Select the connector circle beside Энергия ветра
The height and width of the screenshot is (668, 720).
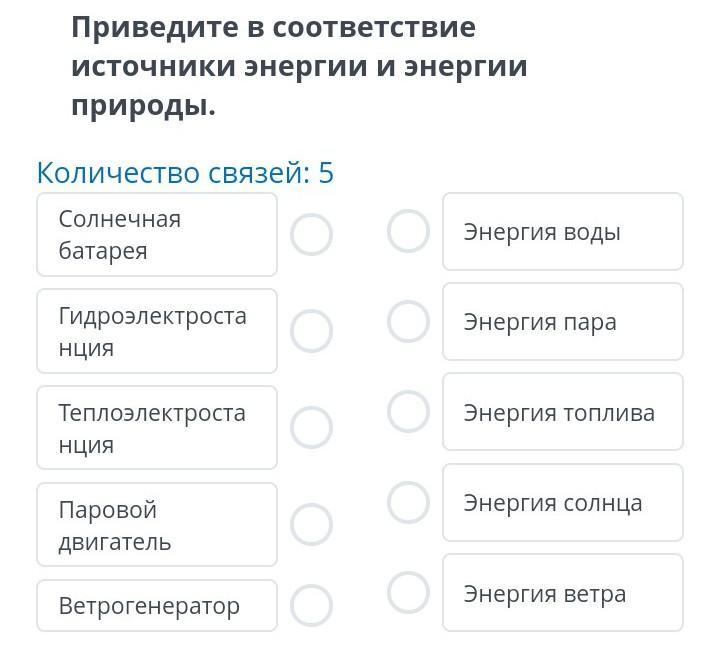pos(408,592)
